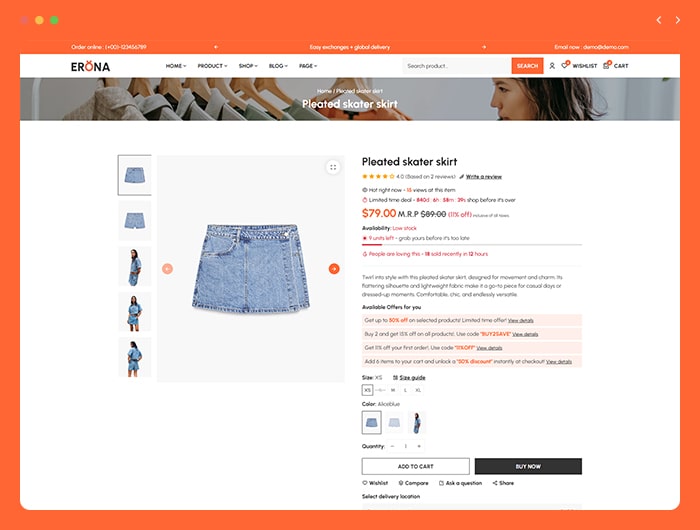Expand the PRODUCT menu dropdown

[212, 66]
